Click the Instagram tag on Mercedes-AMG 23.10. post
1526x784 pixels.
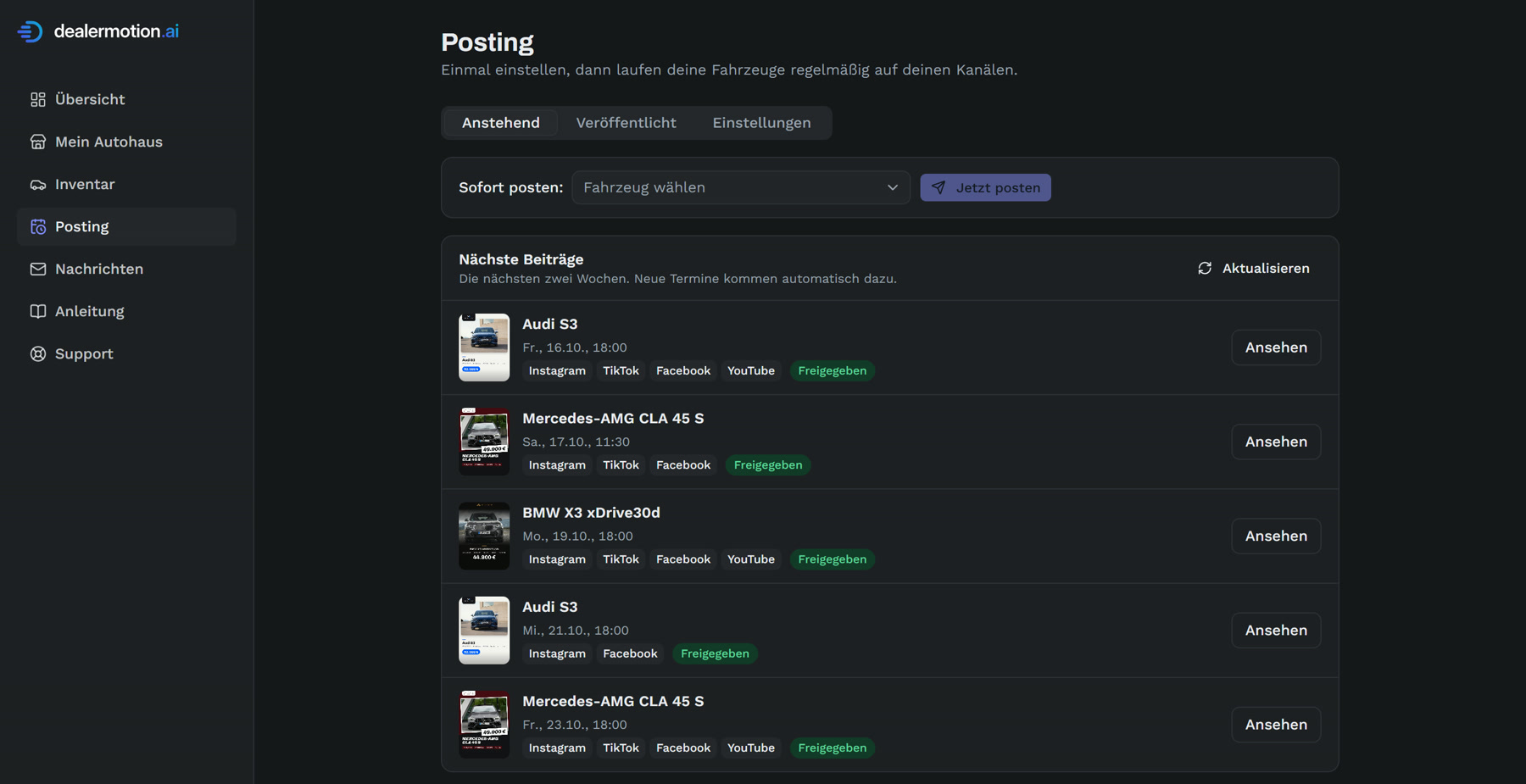pos(557,748)
